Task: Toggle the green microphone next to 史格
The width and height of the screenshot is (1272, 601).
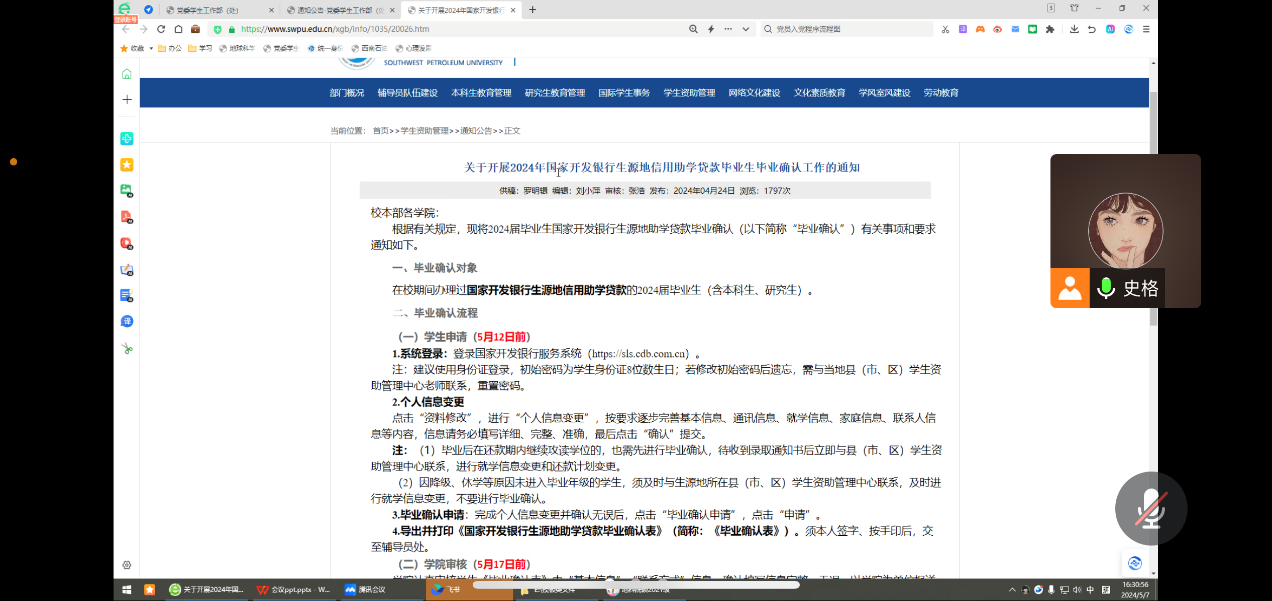Action: point(1105,289)
